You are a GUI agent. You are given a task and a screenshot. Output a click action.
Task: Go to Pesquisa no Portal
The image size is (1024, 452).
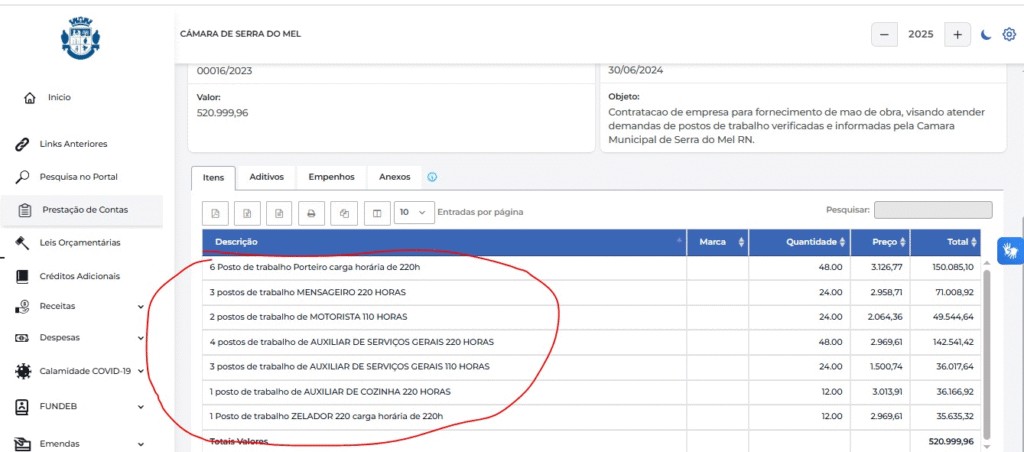[78, 176]
